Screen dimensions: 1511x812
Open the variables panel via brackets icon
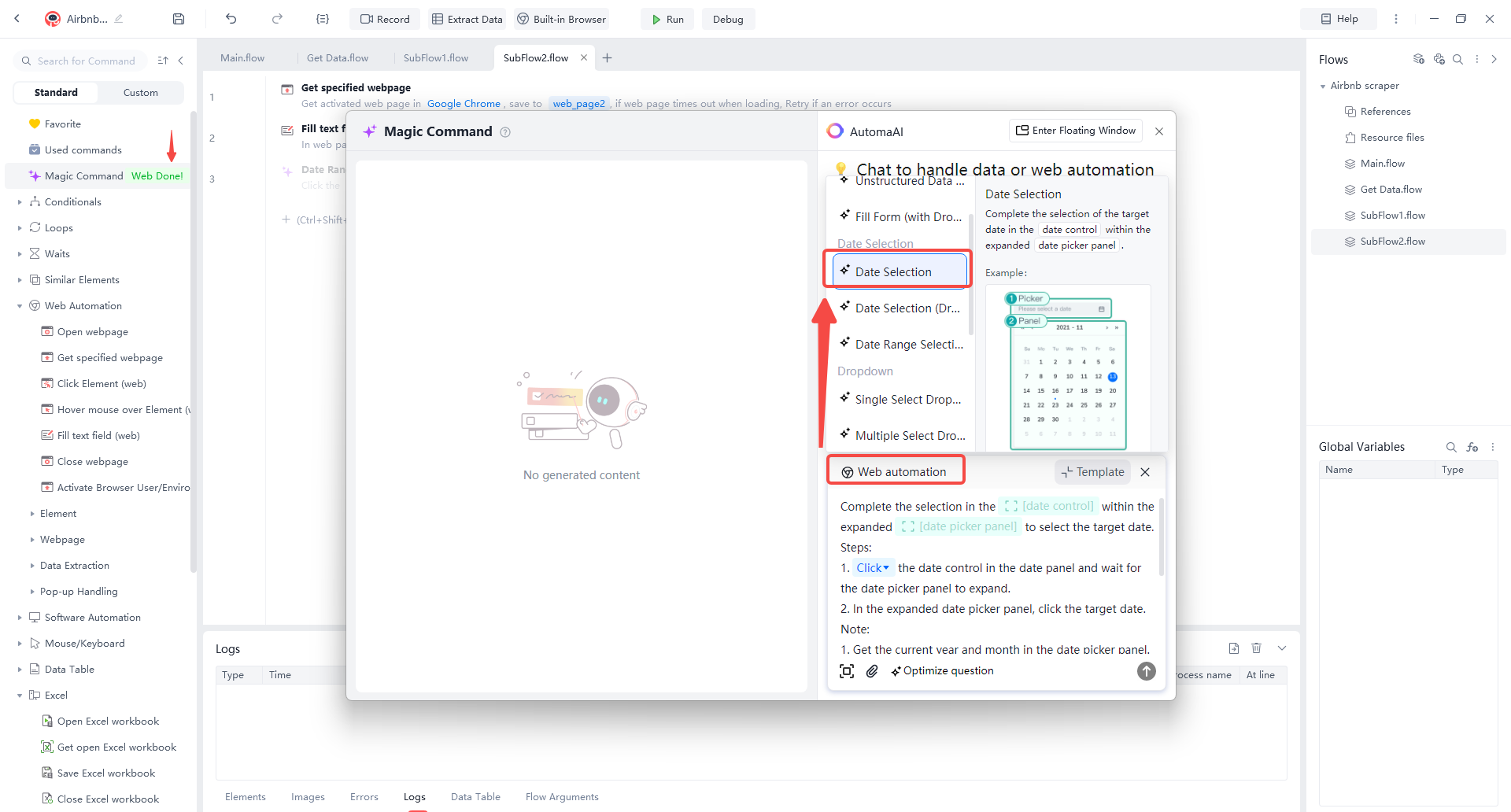click(323, 18)
